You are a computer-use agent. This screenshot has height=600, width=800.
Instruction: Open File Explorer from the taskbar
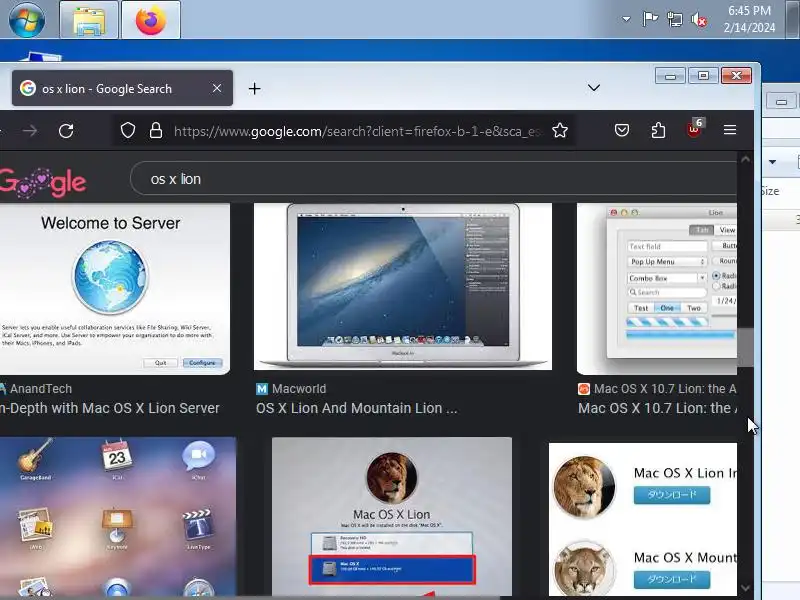click(89, 20)
